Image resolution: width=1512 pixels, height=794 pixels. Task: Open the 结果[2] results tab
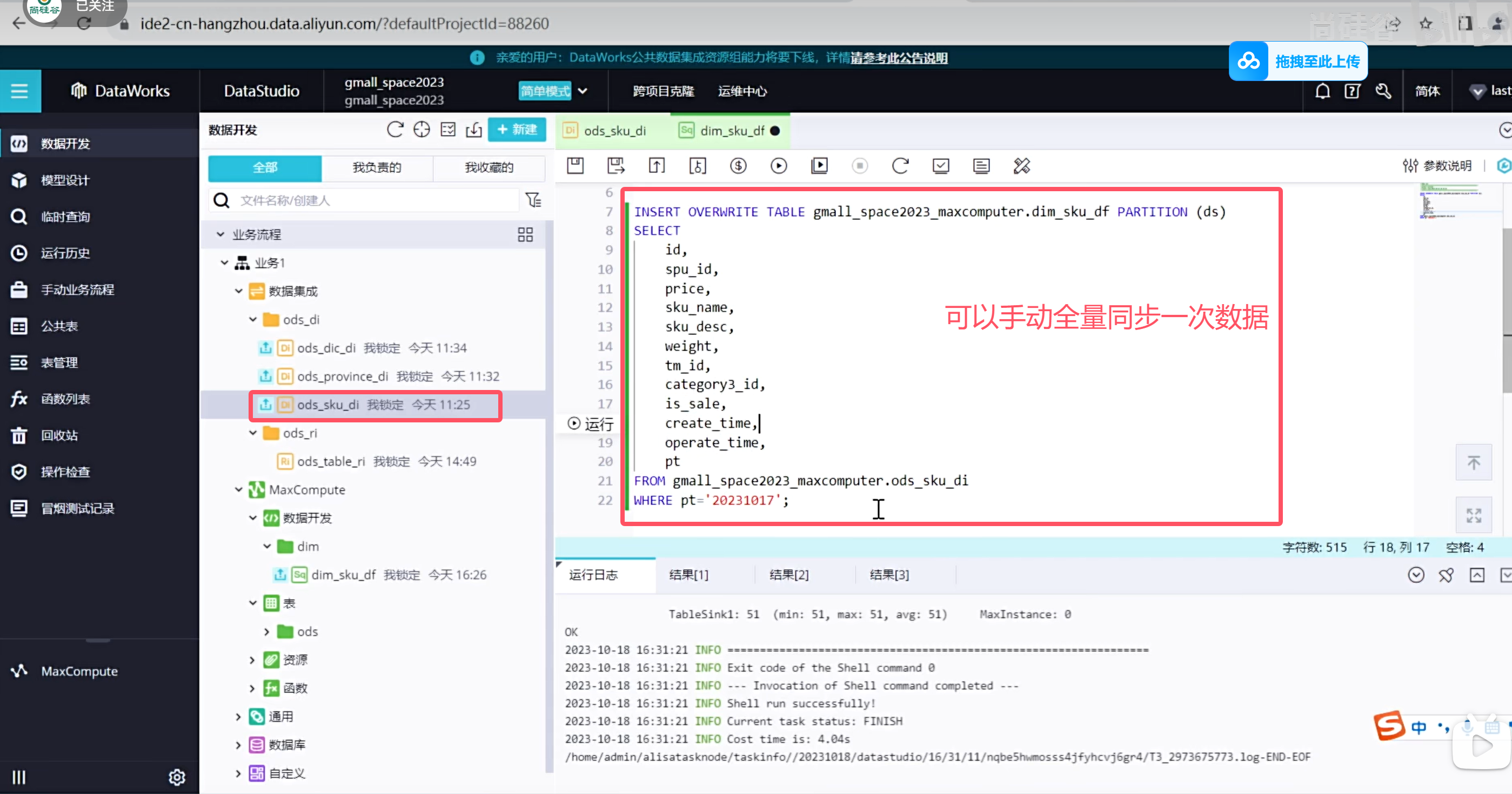788,575
